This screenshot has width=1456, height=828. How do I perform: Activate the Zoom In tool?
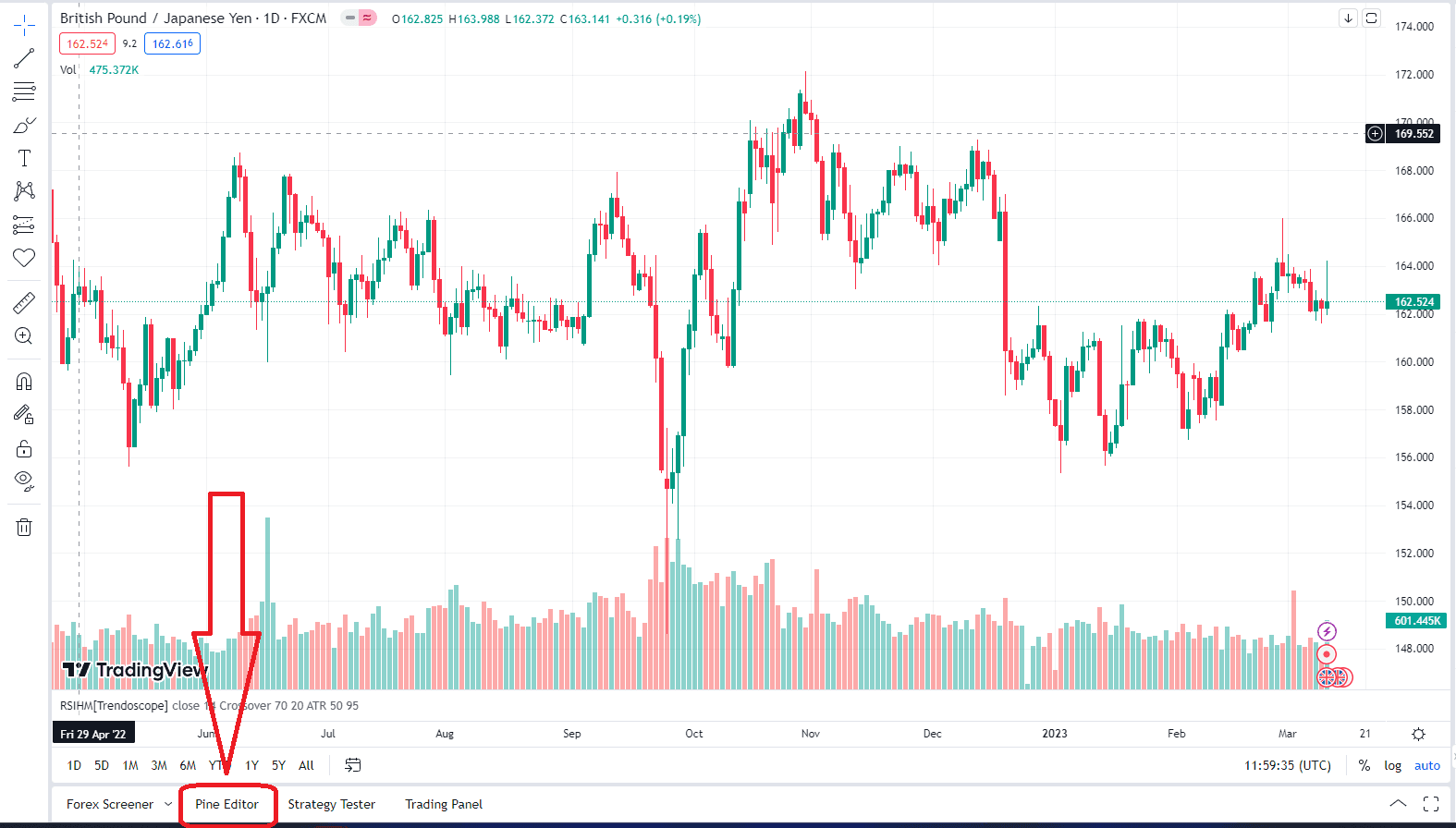tap(24, 335)
